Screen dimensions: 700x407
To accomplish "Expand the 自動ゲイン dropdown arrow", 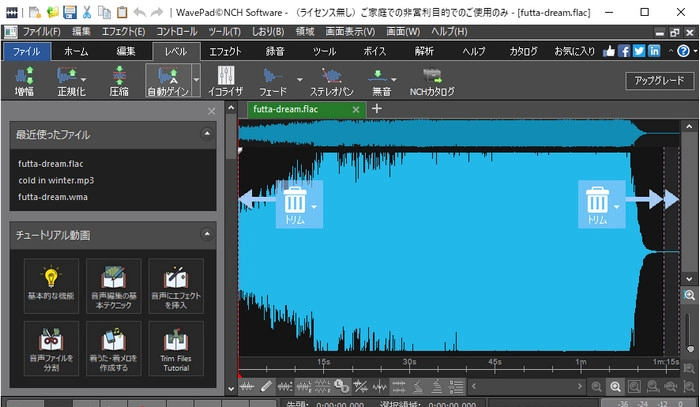I will (x=196, y=77).
